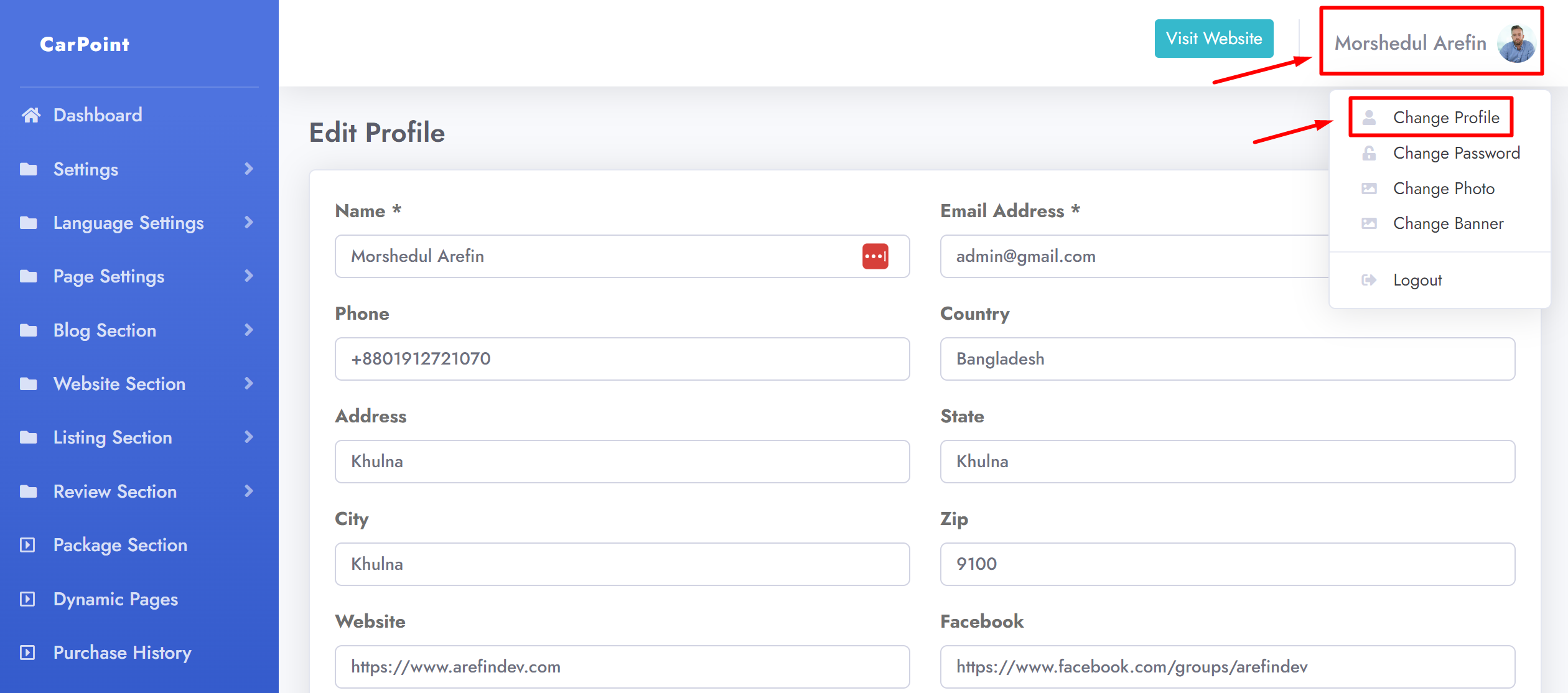Click the Package Section play-box icon
This screenshot has width=1568, height=693.
pos(27,546)
